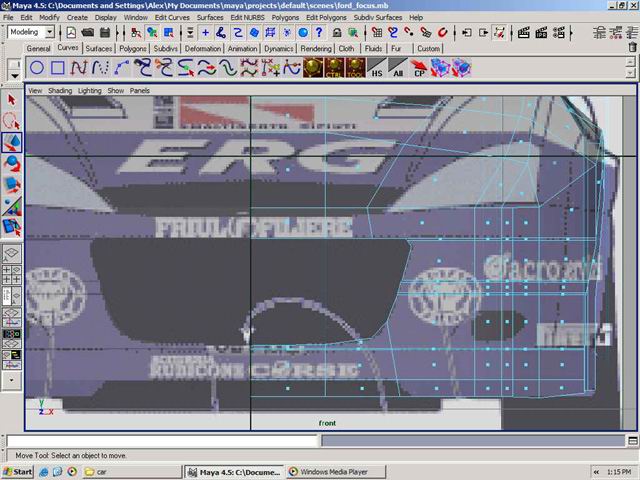The width and height of the screenshot is (640, 480).
Task: Pick the Rotate tool in toolbox
Action: click(x=12, y=163)
